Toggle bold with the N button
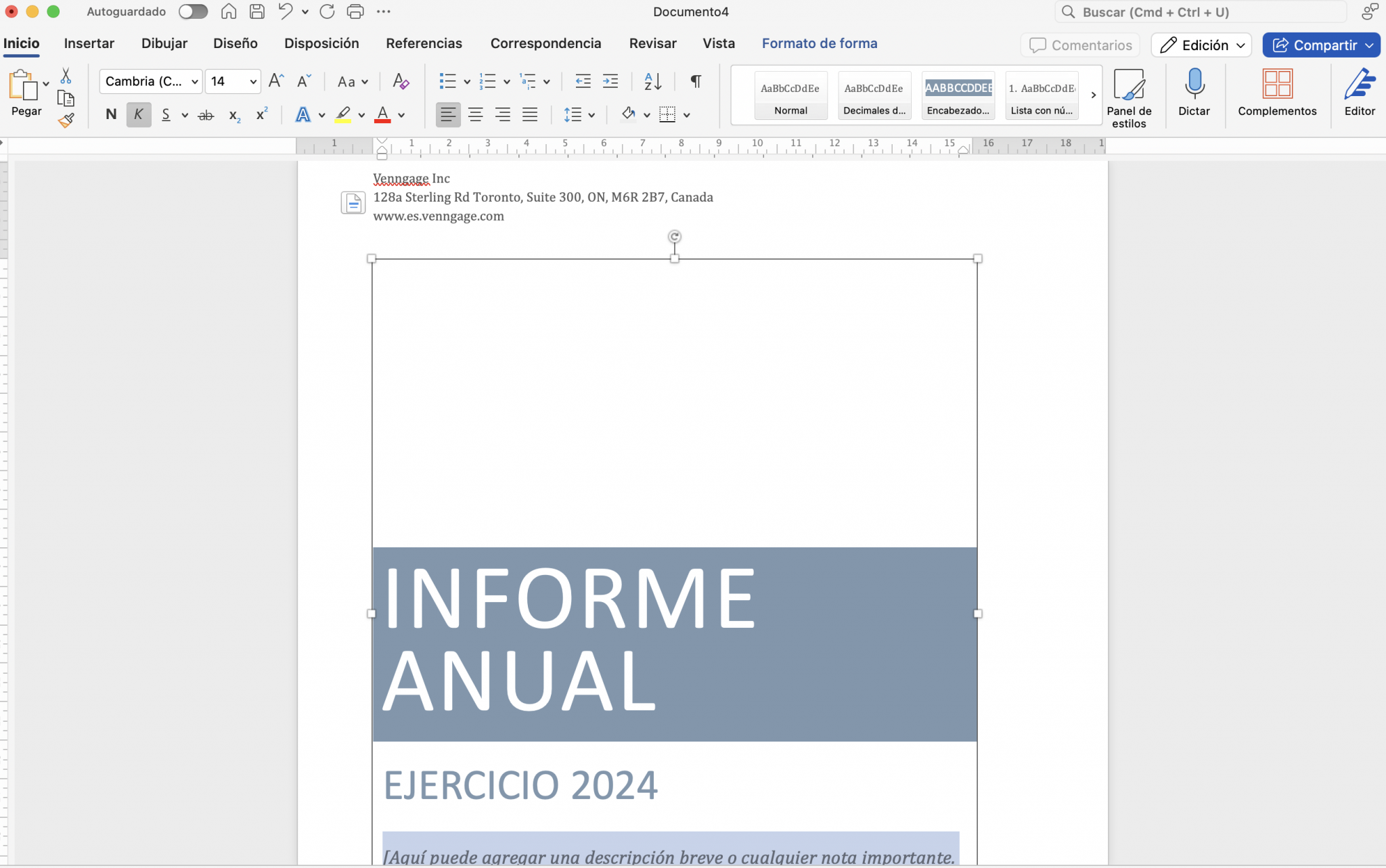This screenshot has height=868, width=1386. pos(110,114)
